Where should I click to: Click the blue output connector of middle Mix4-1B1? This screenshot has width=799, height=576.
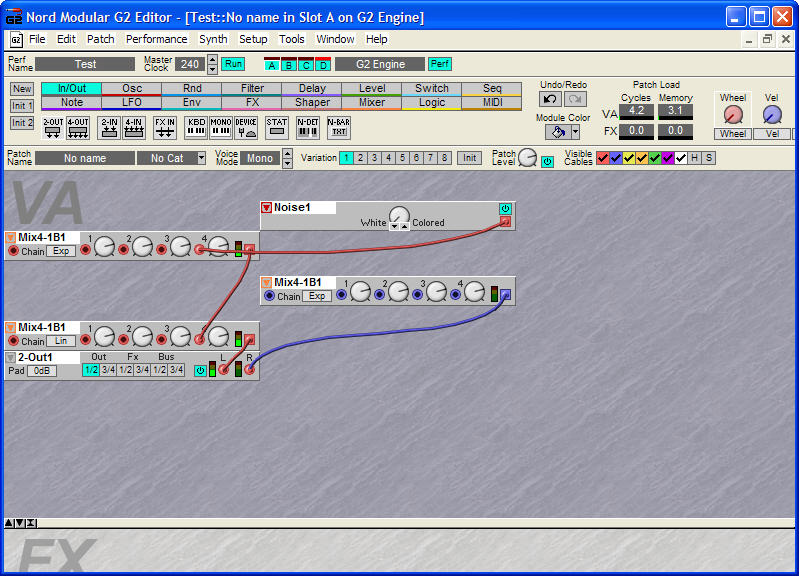(504, 294)
